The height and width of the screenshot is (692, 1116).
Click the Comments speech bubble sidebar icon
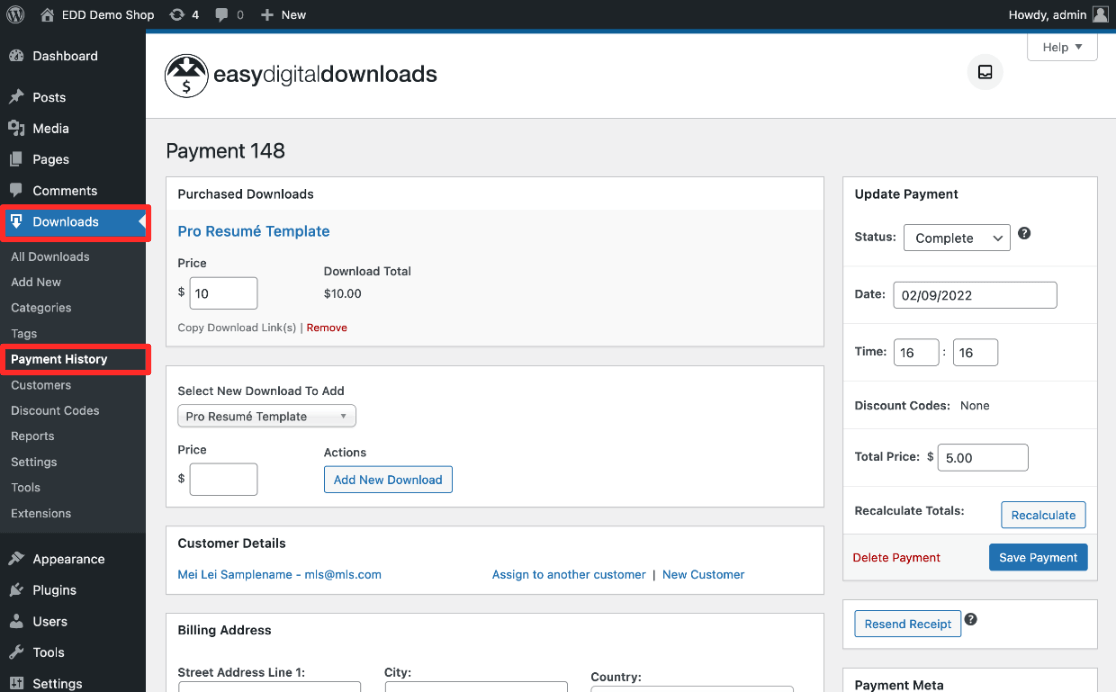[x=16, y=190]
